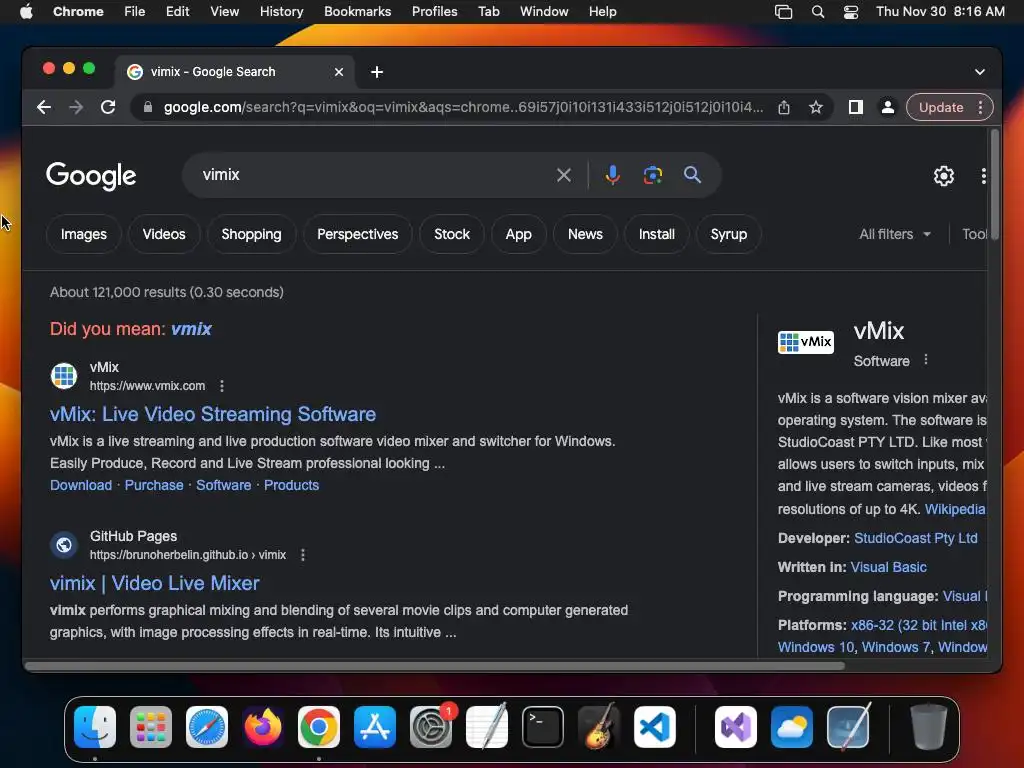The image size is (1024, 768).
Task: Click the vMix logo thumbnail in knowledge panel
Action: coord(805,342)
